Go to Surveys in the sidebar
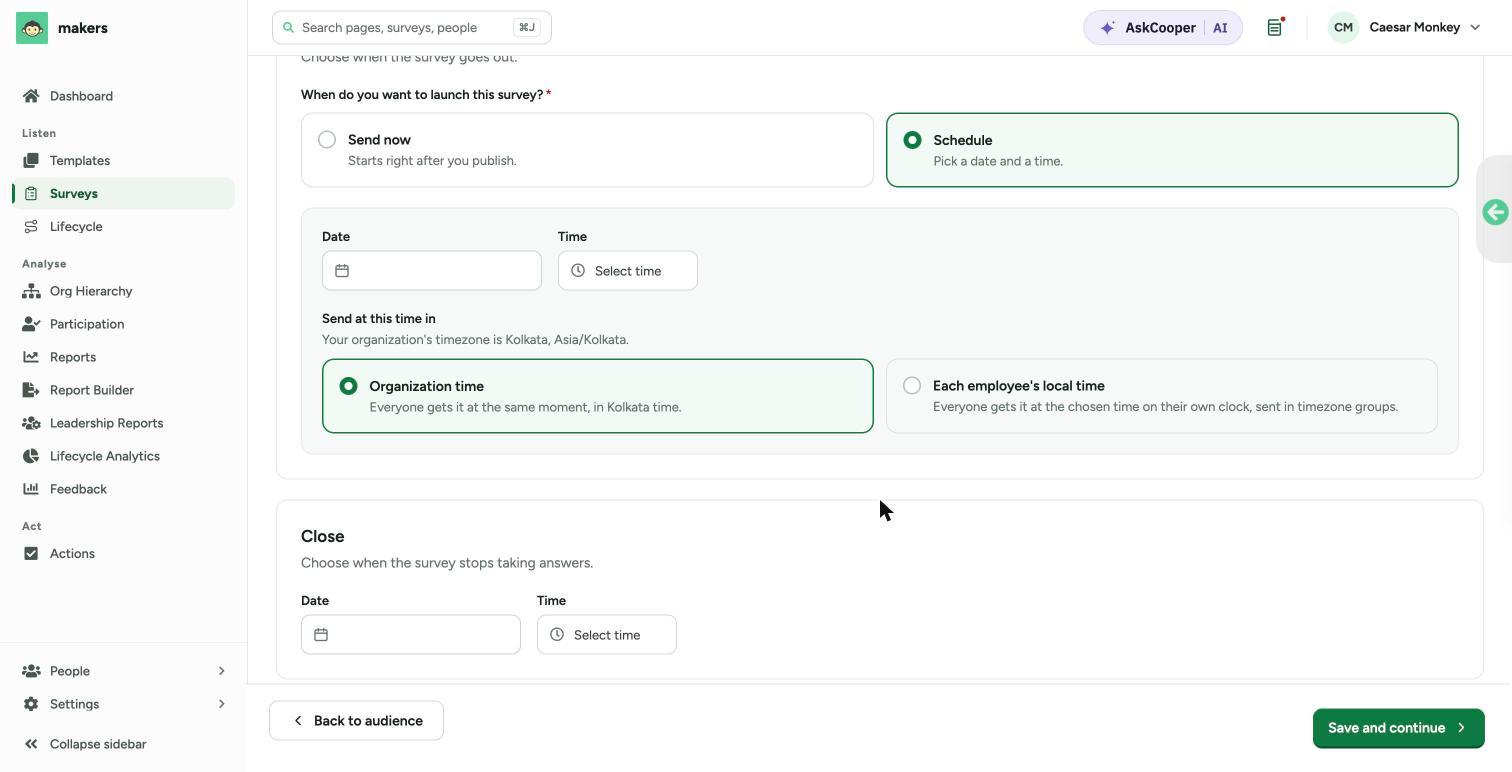The height and width of the screenshot is (772, 1512). (x=124, y=193)
